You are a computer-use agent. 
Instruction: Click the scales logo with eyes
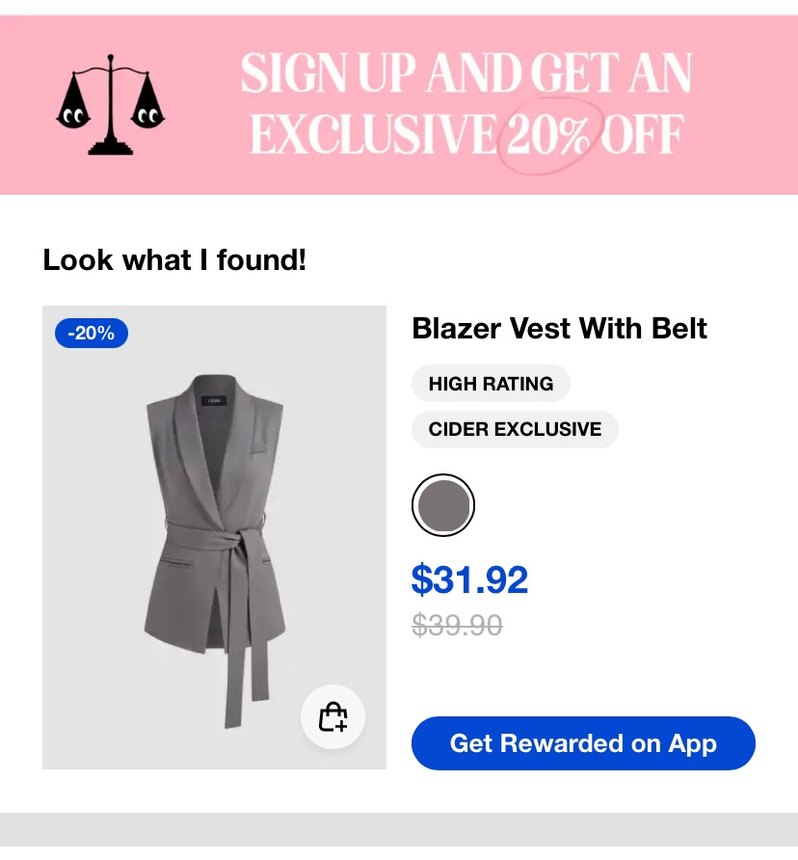110,105
